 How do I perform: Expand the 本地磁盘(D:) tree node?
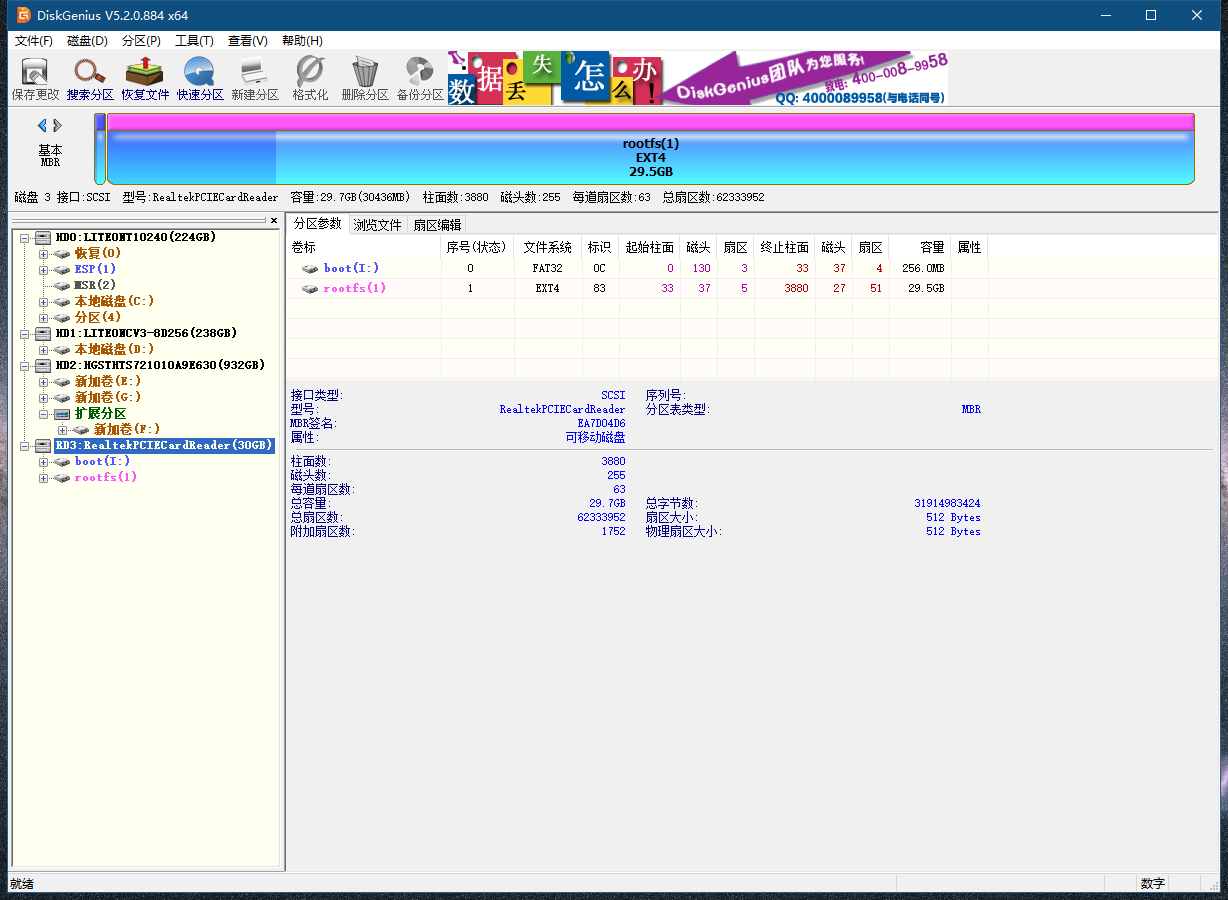[43, 349]
